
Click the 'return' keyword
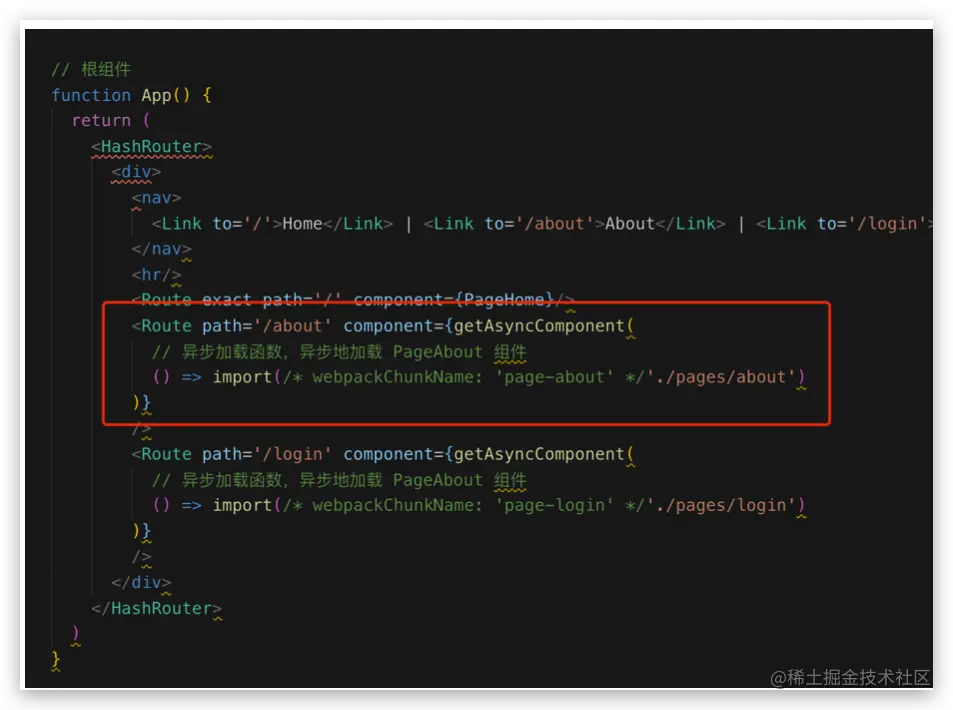click(x=101, y=120)
